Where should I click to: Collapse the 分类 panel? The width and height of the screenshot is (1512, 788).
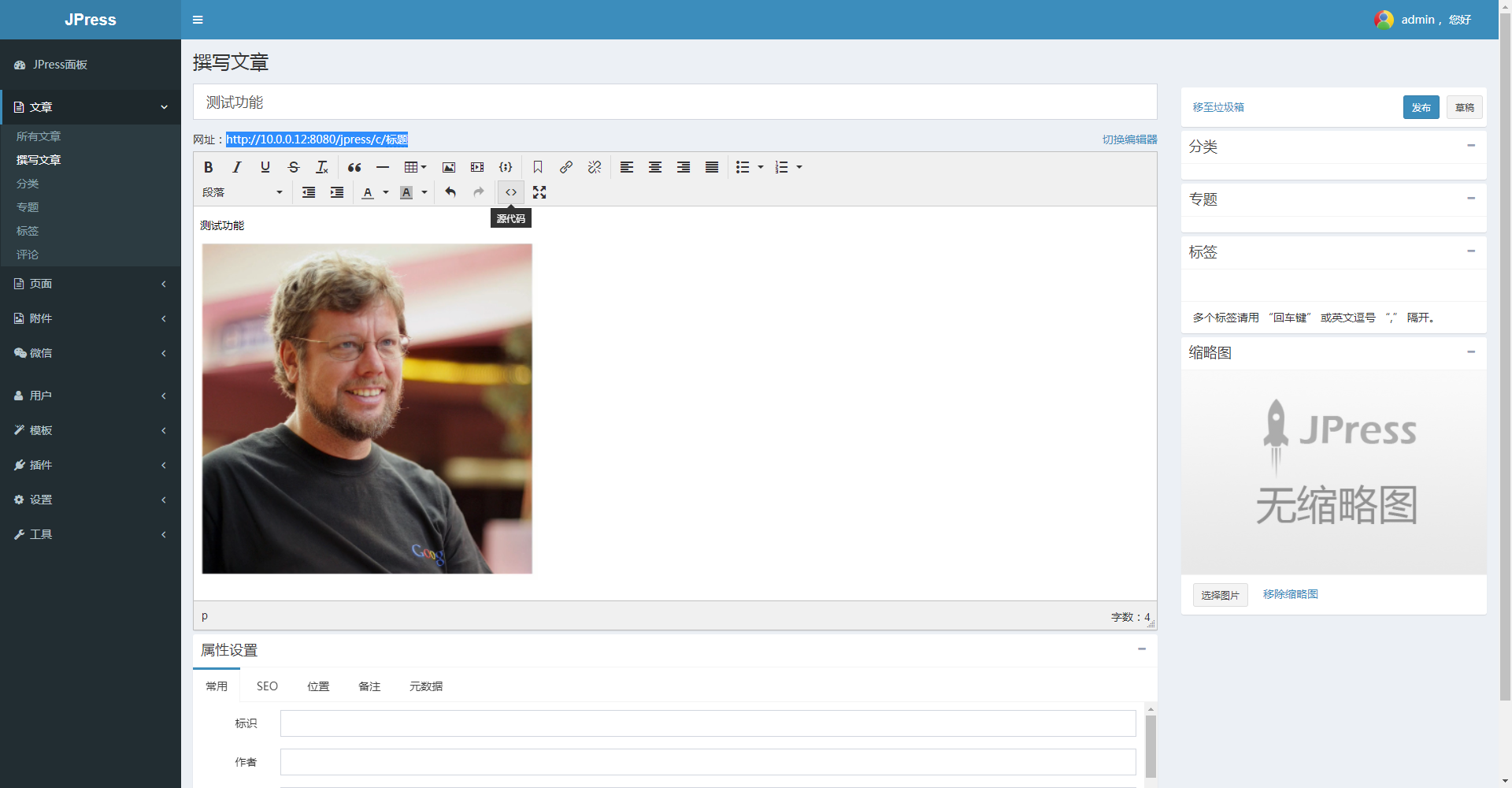pyautogui.click(x=1471, y=146)
